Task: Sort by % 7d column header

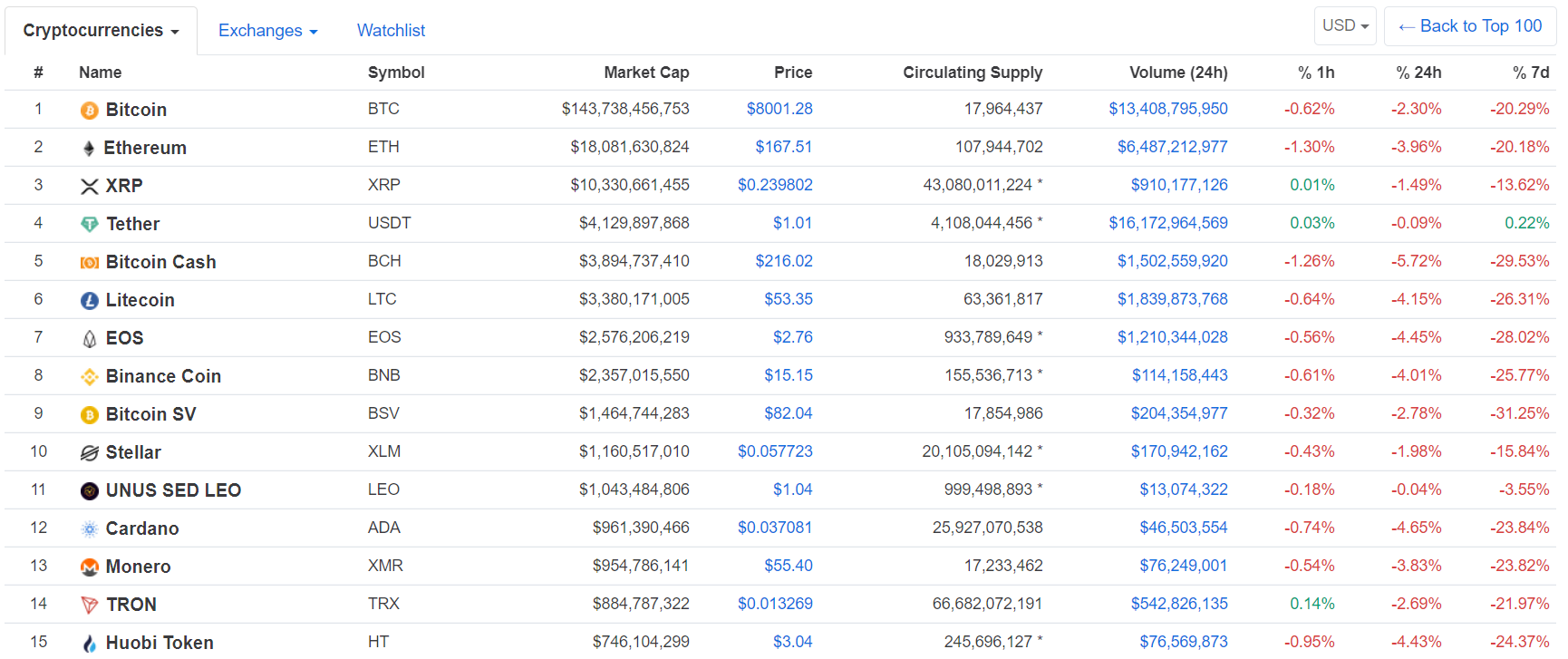Action: pyautogui.click(x=1530, y=73)
